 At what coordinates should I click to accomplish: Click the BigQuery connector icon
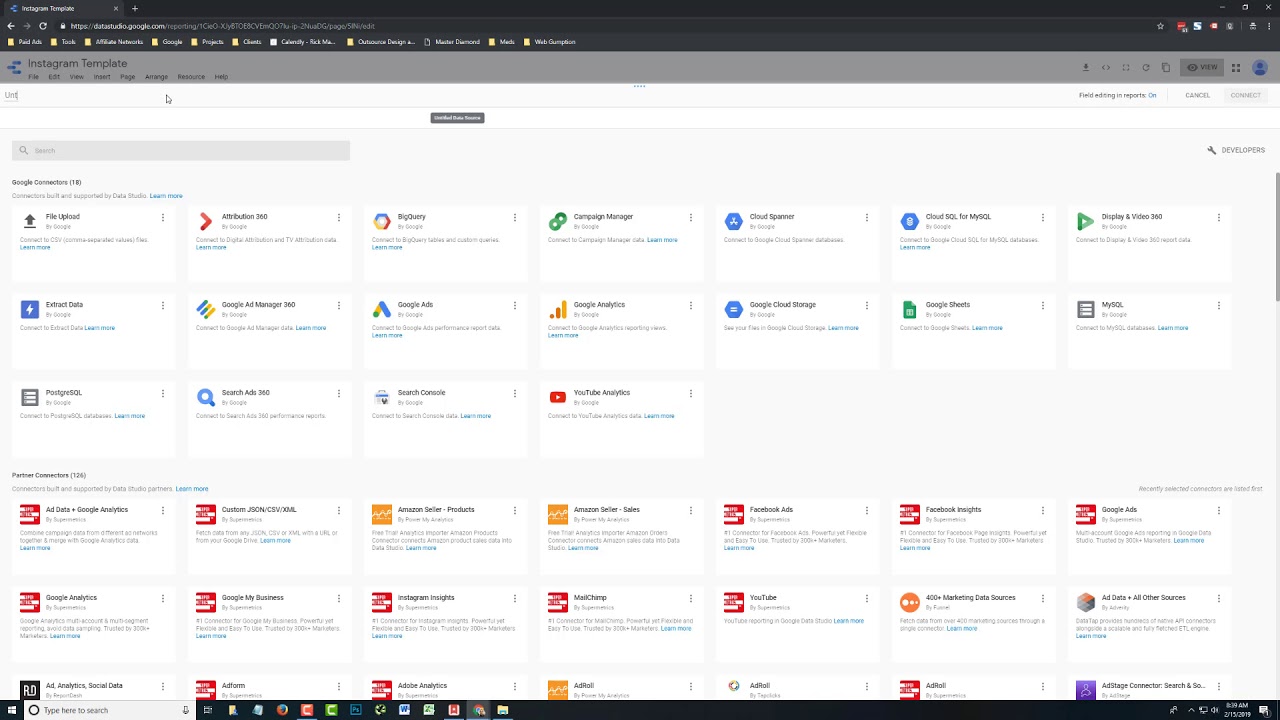click(x=382, y=222)
